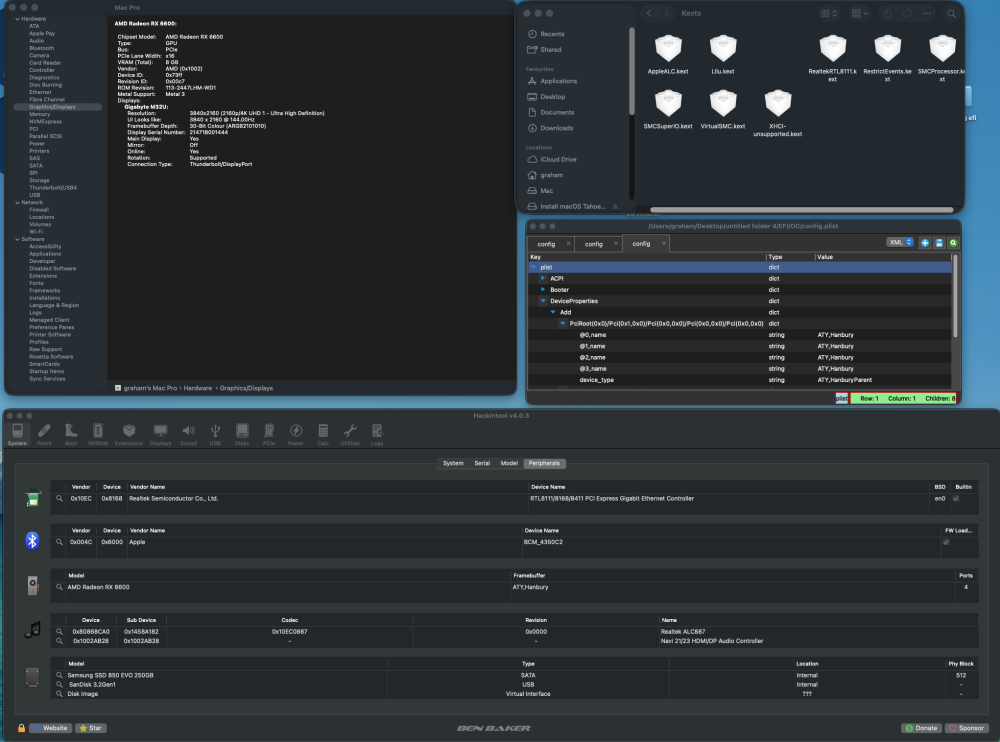This screenshot has height=742, width=1000.
Task: Click the Star button in Hackintool
Action: (91, 728)
